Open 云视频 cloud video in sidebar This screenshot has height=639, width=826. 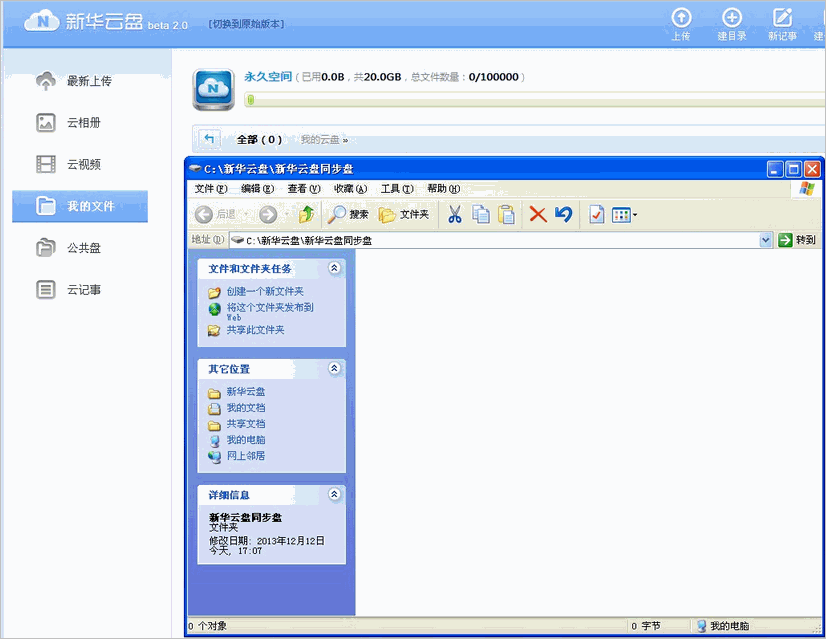pyautogui.click(x=68, y=164)
